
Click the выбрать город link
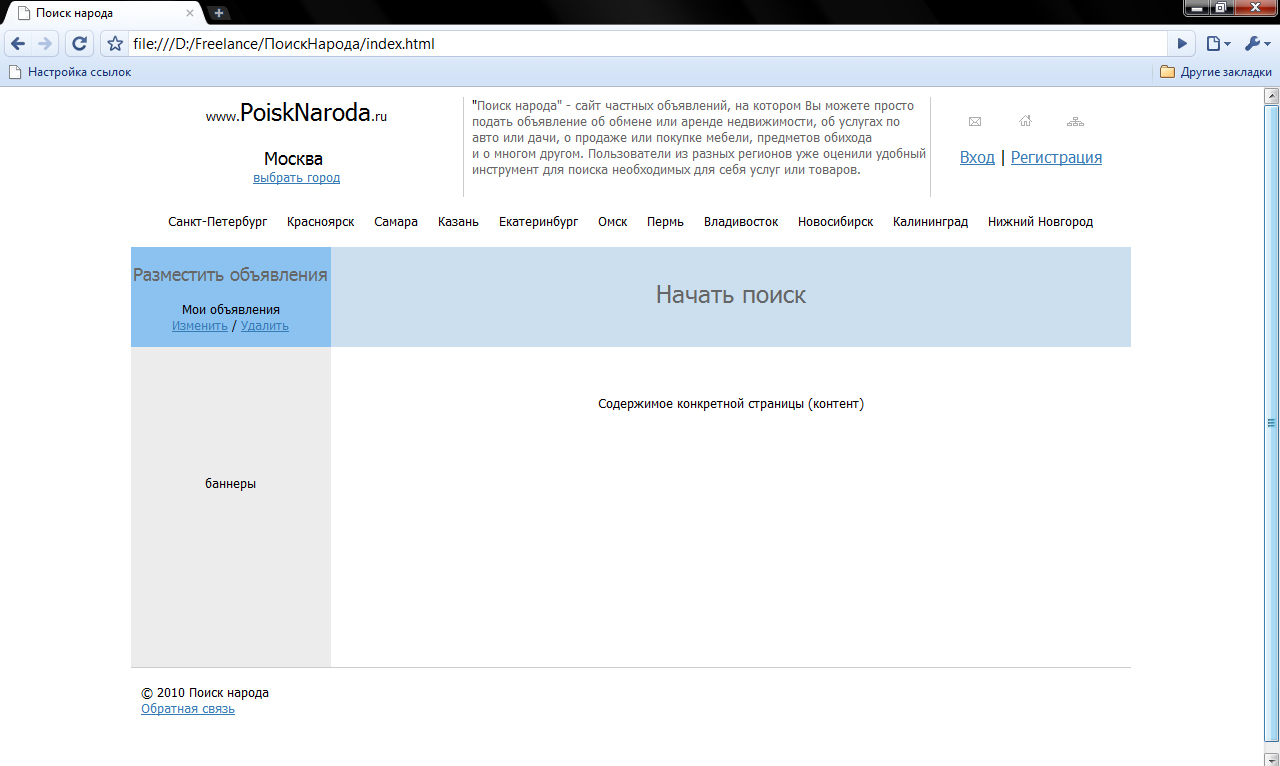(296, 178)
